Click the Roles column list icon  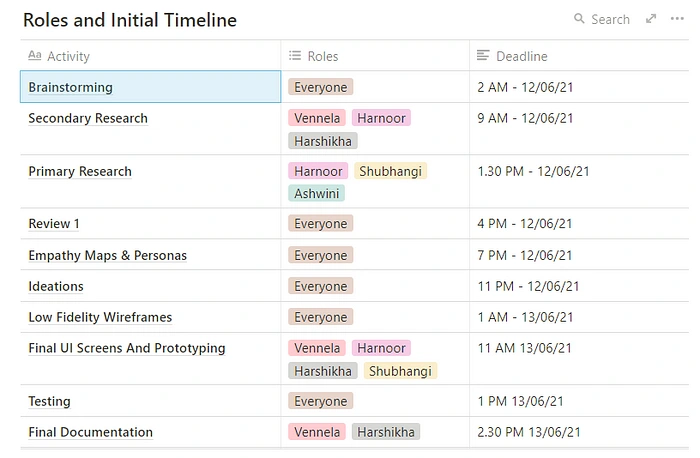click(x=295, y=56)
